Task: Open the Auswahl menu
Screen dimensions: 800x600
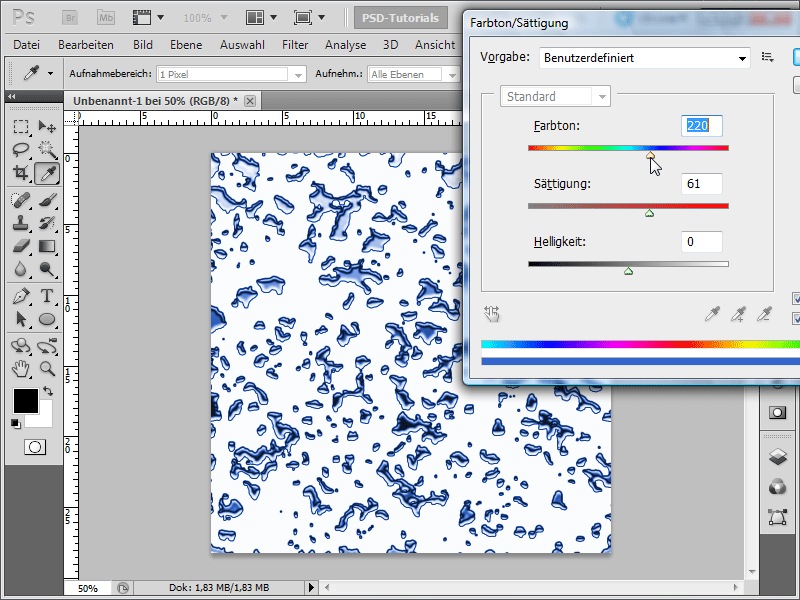Action: tap(242, 45)
